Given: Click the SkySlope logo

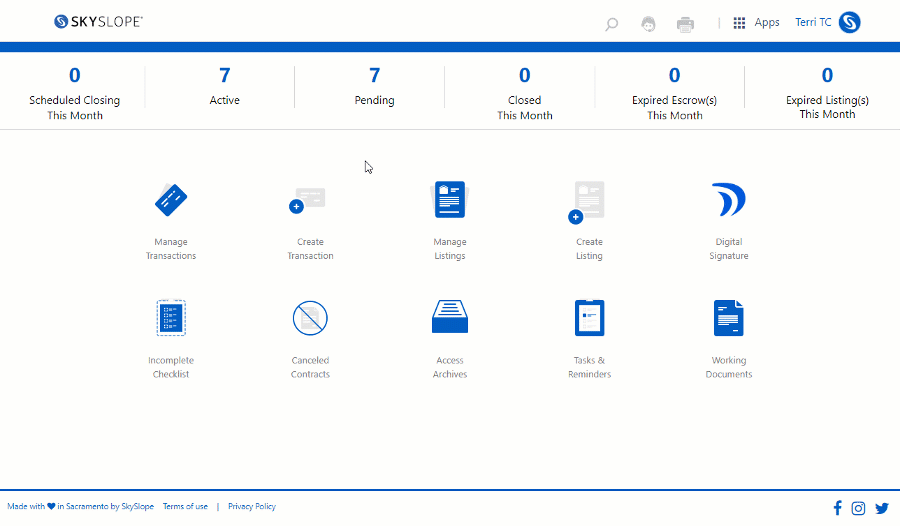Looking at the screenshot, I should click(98, 22).
